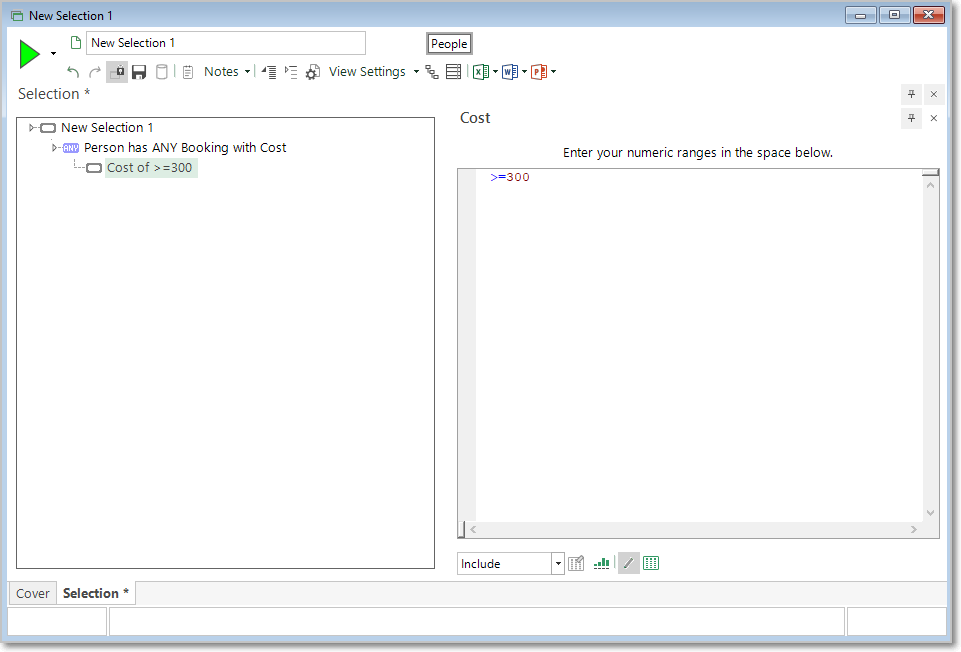
Task: Expand the New Selection 1 tree node
Action: tap(32, 127)
